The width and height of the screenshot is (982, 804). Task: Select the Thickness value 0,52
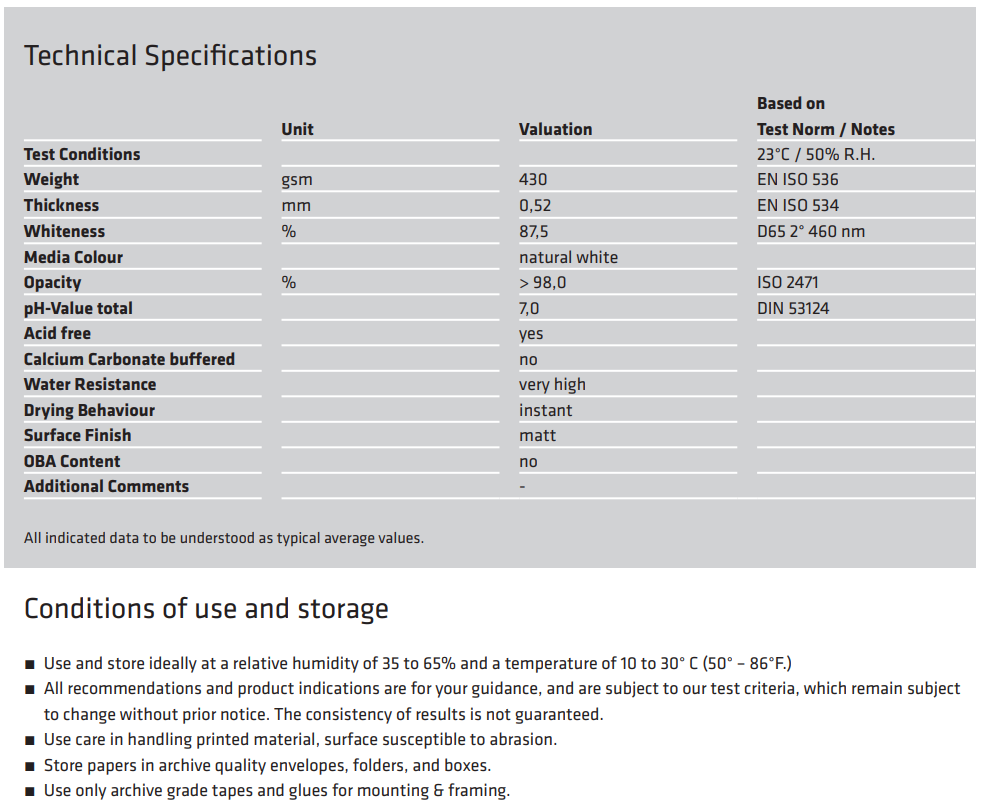click(x=535, y=206)
